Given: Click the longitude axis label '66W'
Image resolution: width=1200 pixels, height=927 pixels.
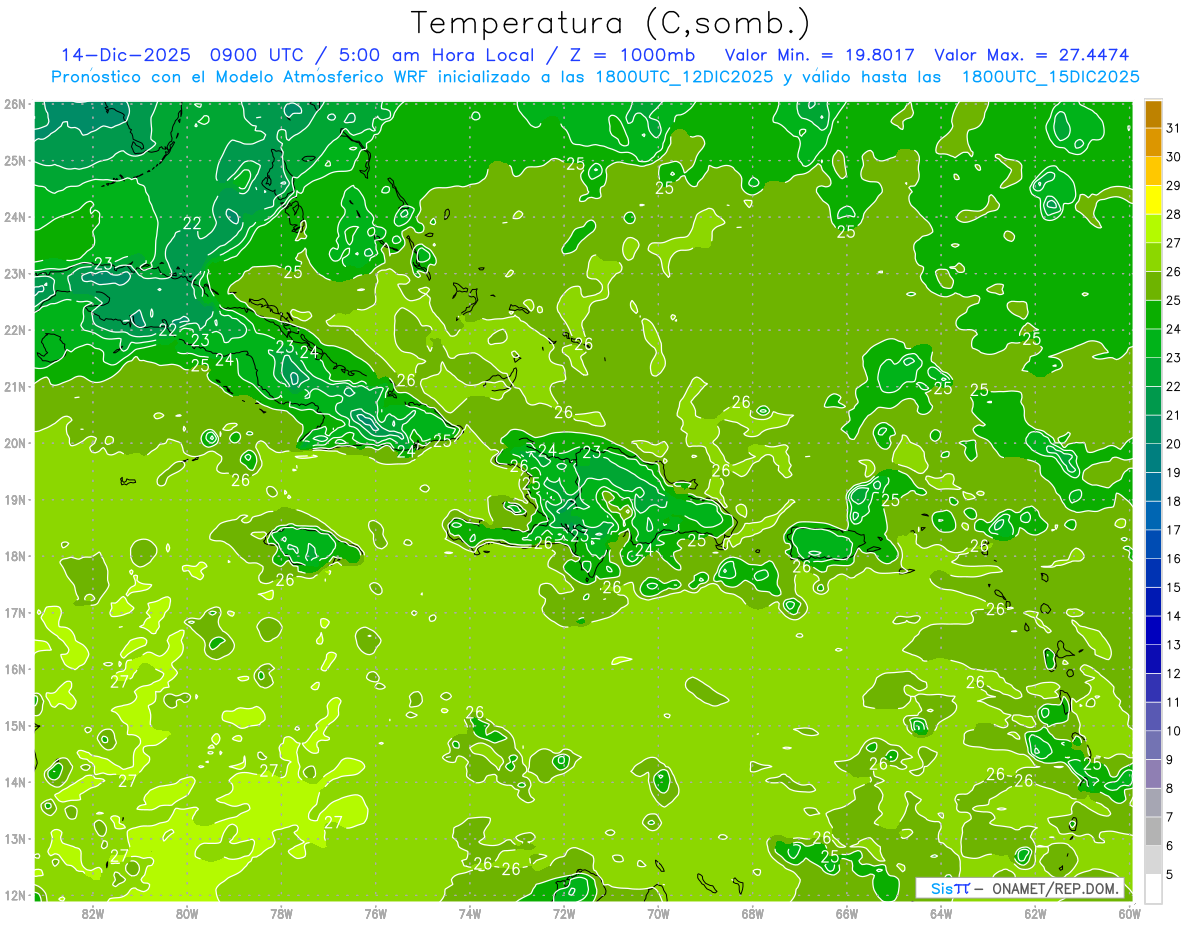Looking at the screenshot, I should coord(846,912).
